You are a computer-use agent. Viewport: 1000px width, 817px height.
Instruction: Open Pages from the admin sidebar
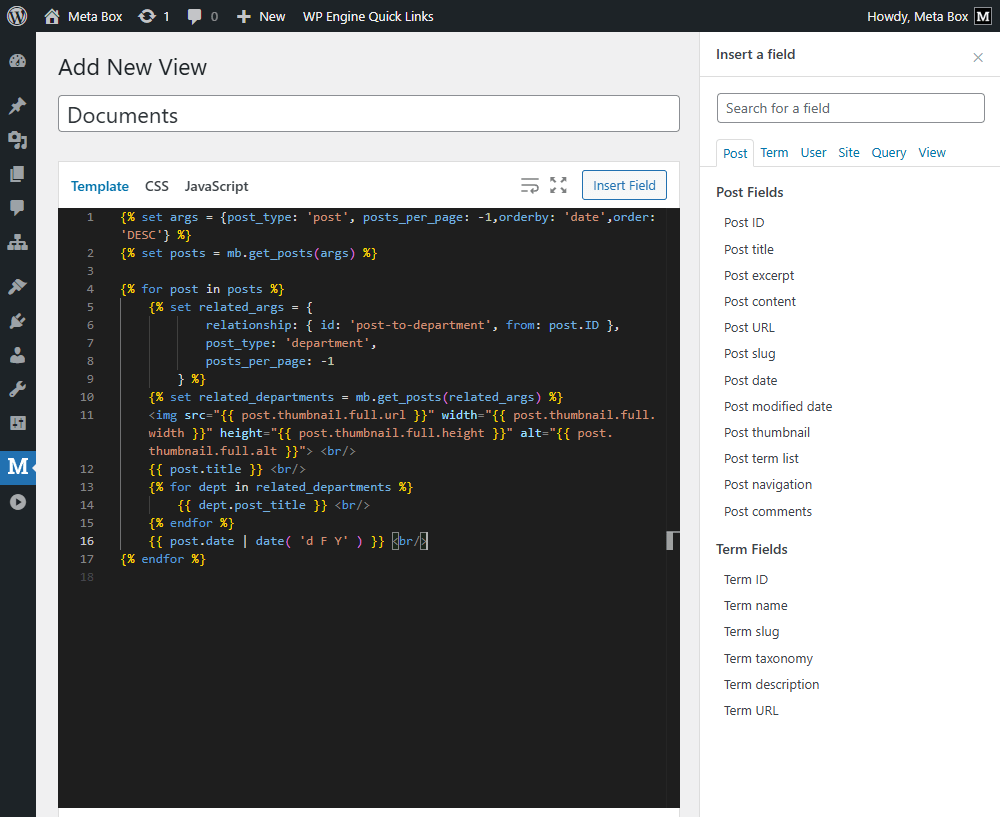tap(17, 174)
